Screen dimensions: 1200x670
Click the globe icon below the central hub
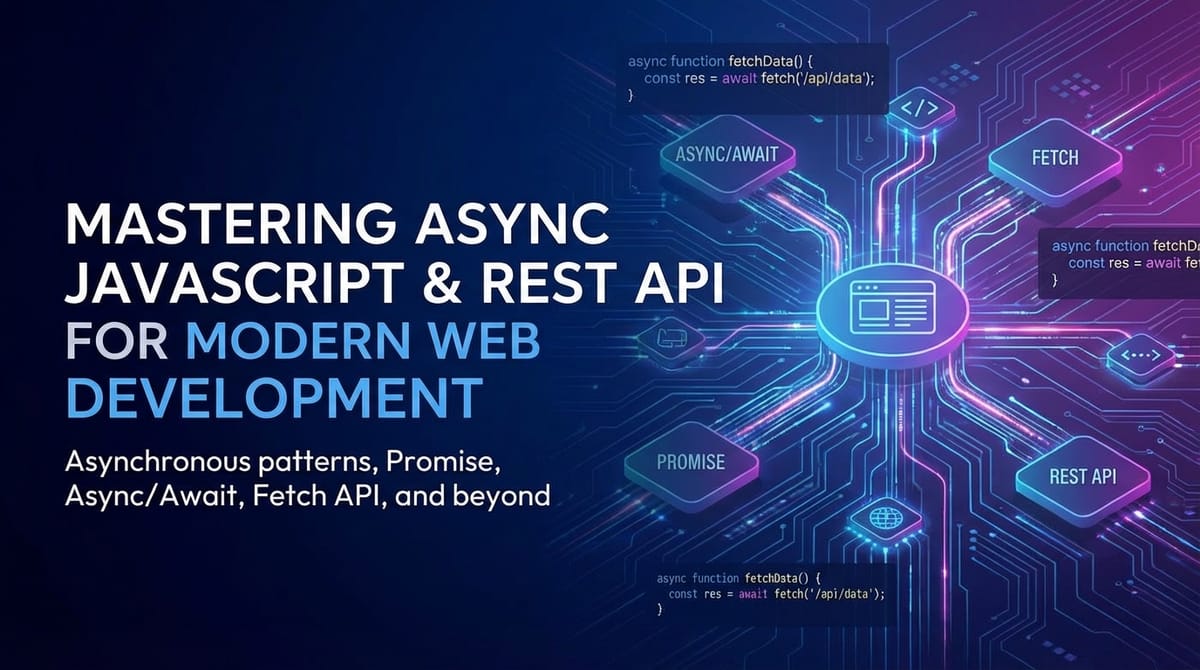click(884, 519)
